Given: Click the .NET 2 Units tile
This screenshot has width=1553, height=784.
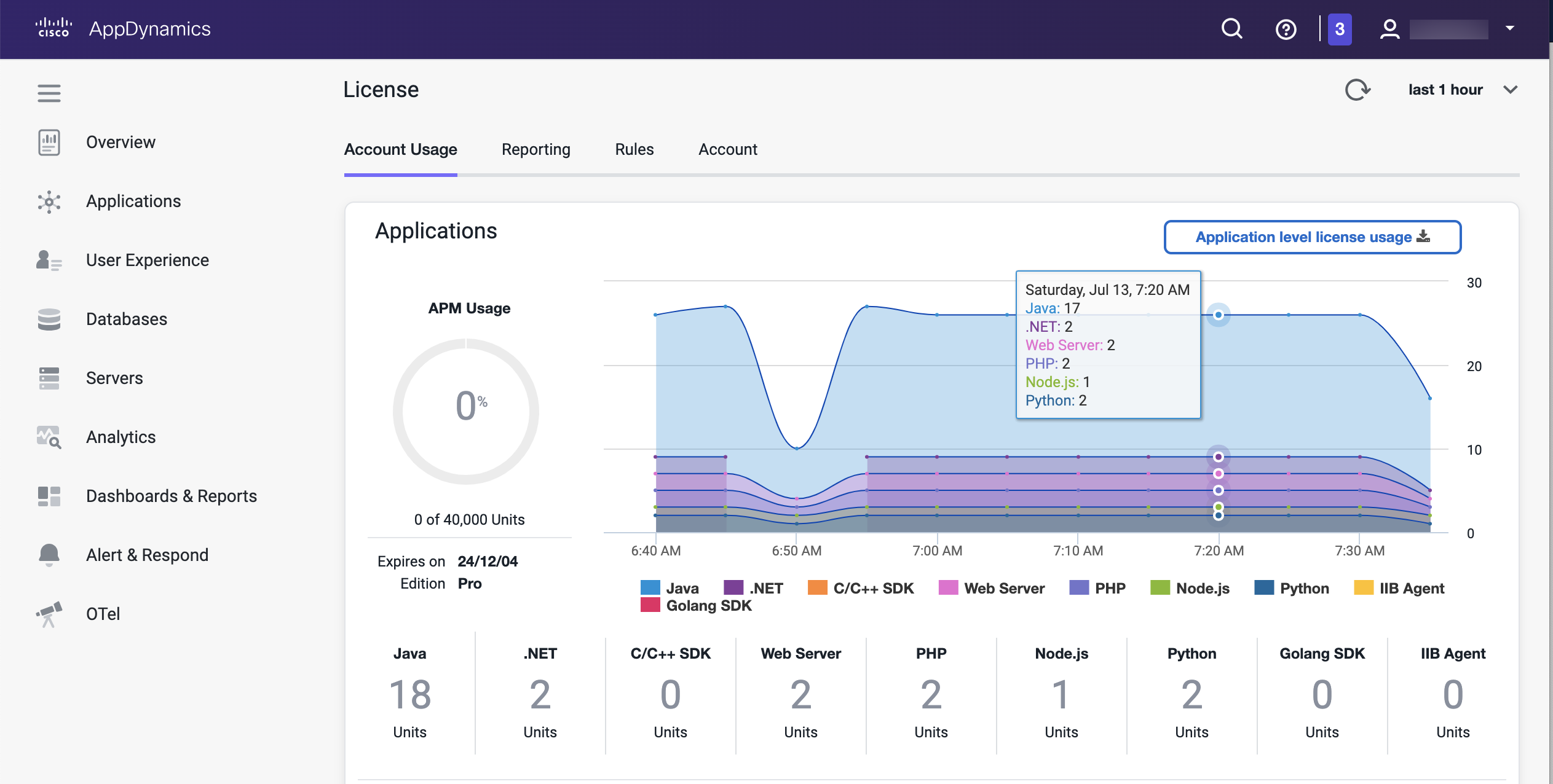Looking at the screenshot, I should click(x=540, y=693).
